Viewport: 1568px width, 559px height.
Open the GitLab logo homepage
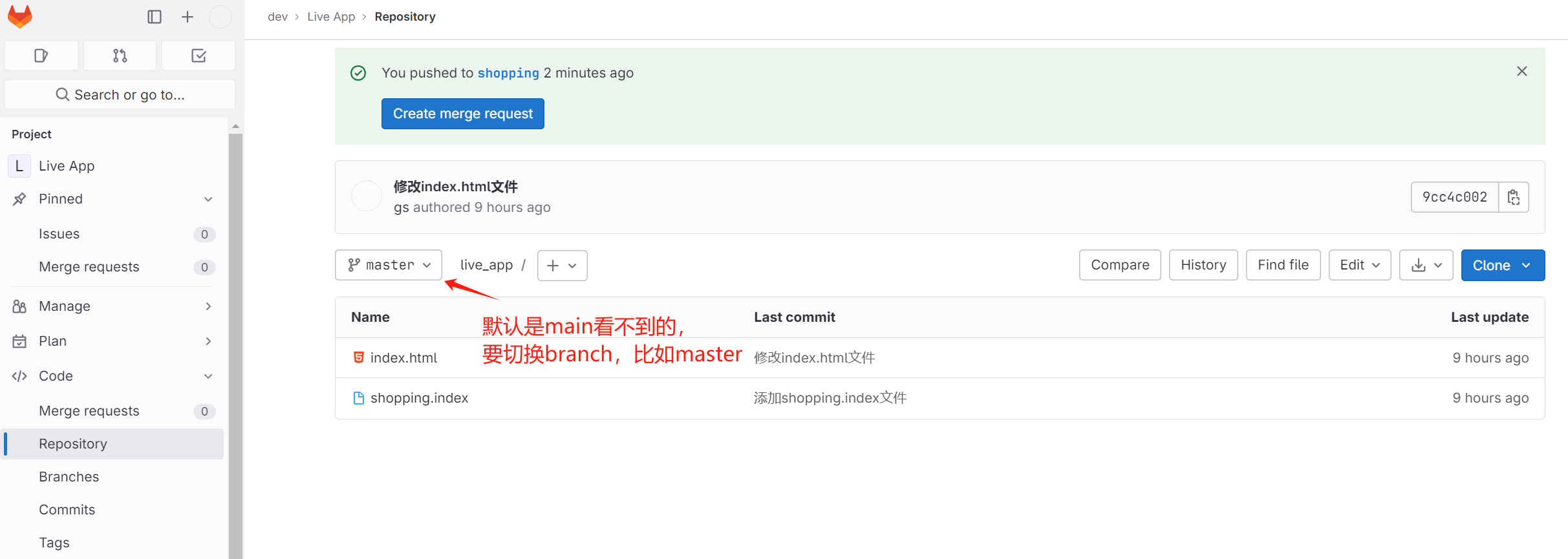20,17
